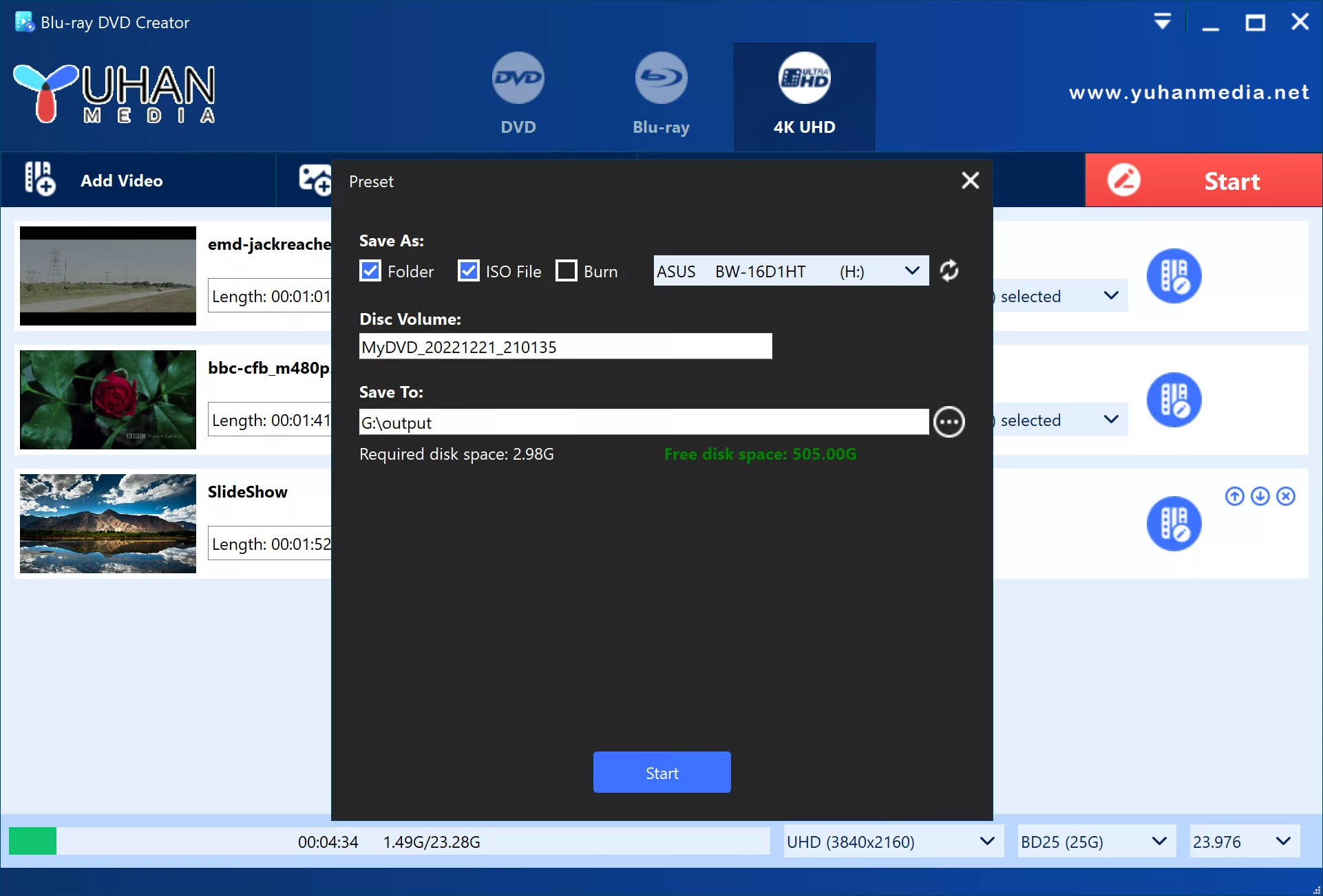Screen dimensions: 1323x896
Task: Click the settings icon for SlideShow
Action: tap(1174, 520)
